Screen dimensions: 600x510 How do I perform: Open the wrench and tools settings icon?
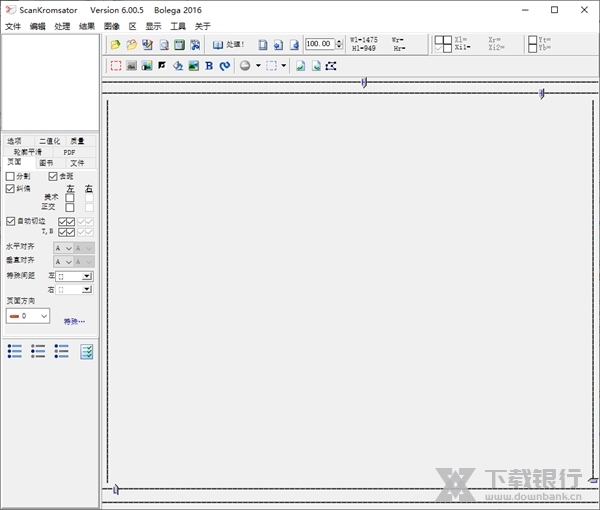(195, 45)
